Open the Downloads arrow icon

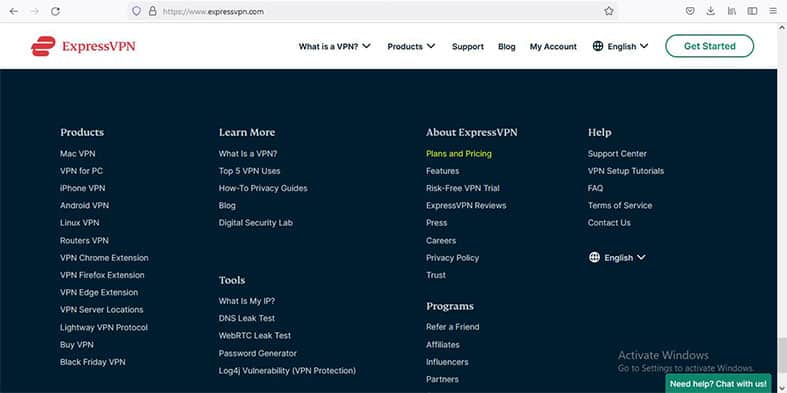711,11
